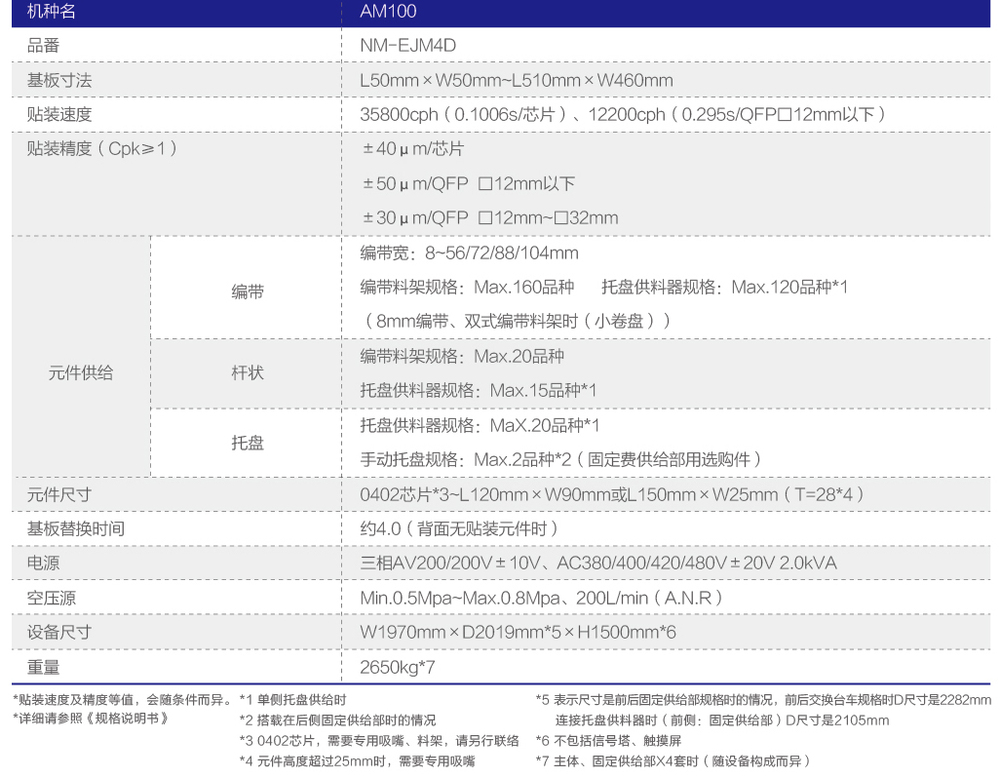Click the ±30μm/QFP accuracy line
Screen dimensions: 1000x778
(490, 218)
